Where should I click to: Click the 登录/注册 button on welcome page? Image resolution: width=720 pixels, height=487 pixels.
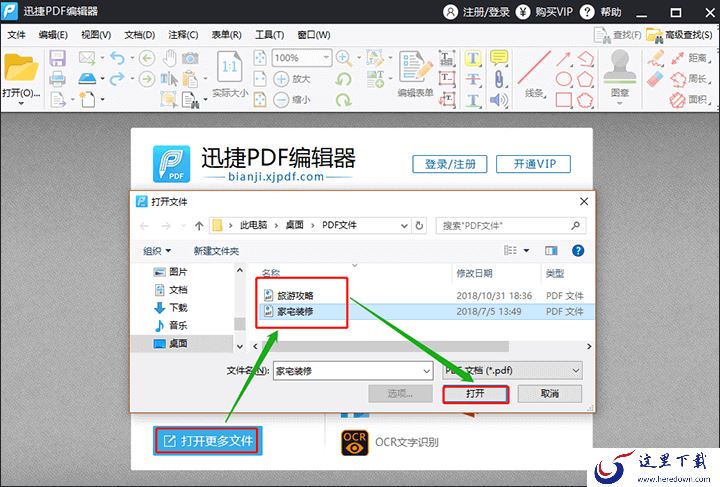point(450,164)
